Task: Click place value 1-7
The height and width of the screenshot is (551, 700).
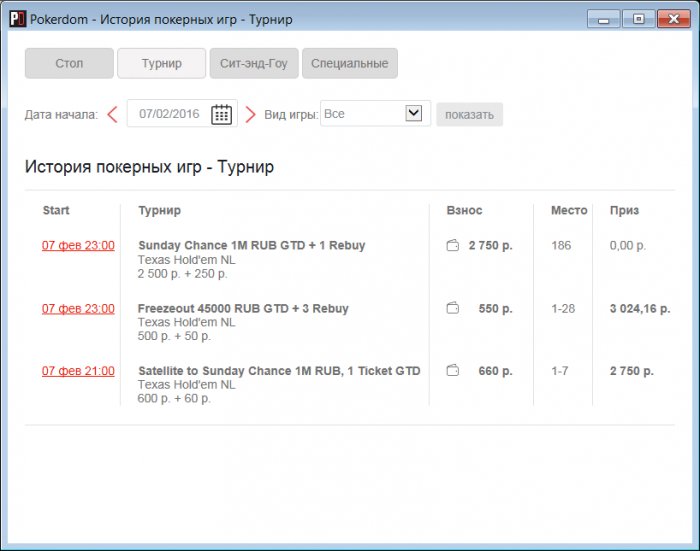Action: pos(560,371)
